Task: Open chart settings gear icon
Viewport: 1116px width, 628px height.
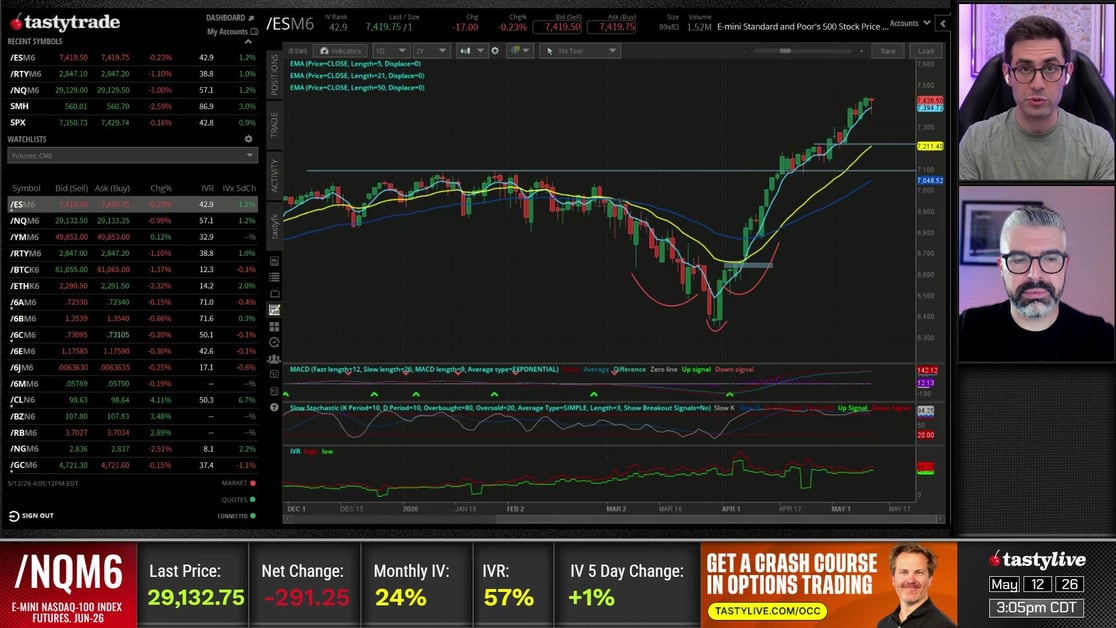Action: click(x=495, y=51)
